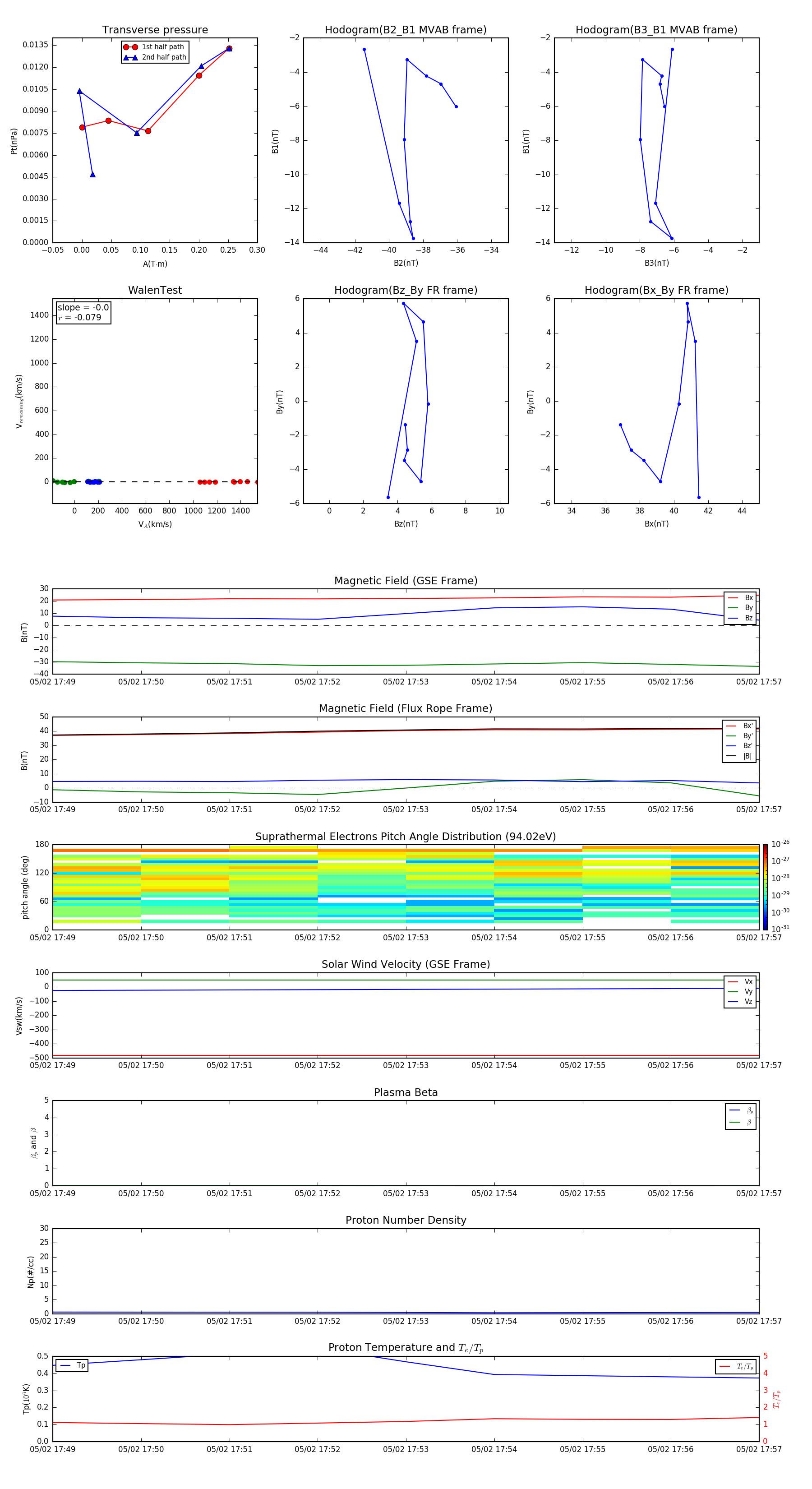This screenshot has width=812, height=1489.
Task: Click the '10^-26' colorbar tick label
Action: tap(780, 844)
